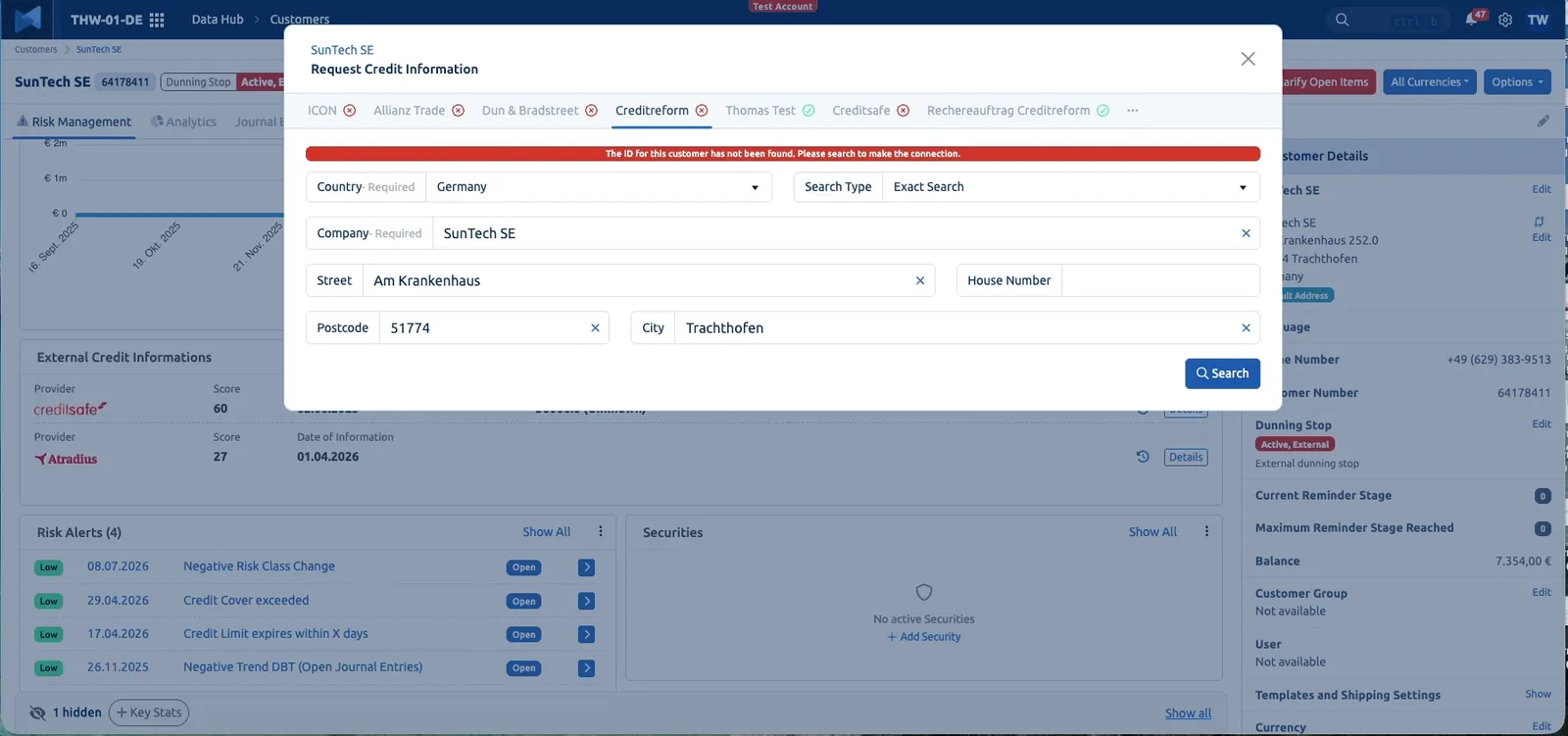Click the search magnifier in top bar
The width and height of the screenshot is (1568, 736).
[1343, 20]
